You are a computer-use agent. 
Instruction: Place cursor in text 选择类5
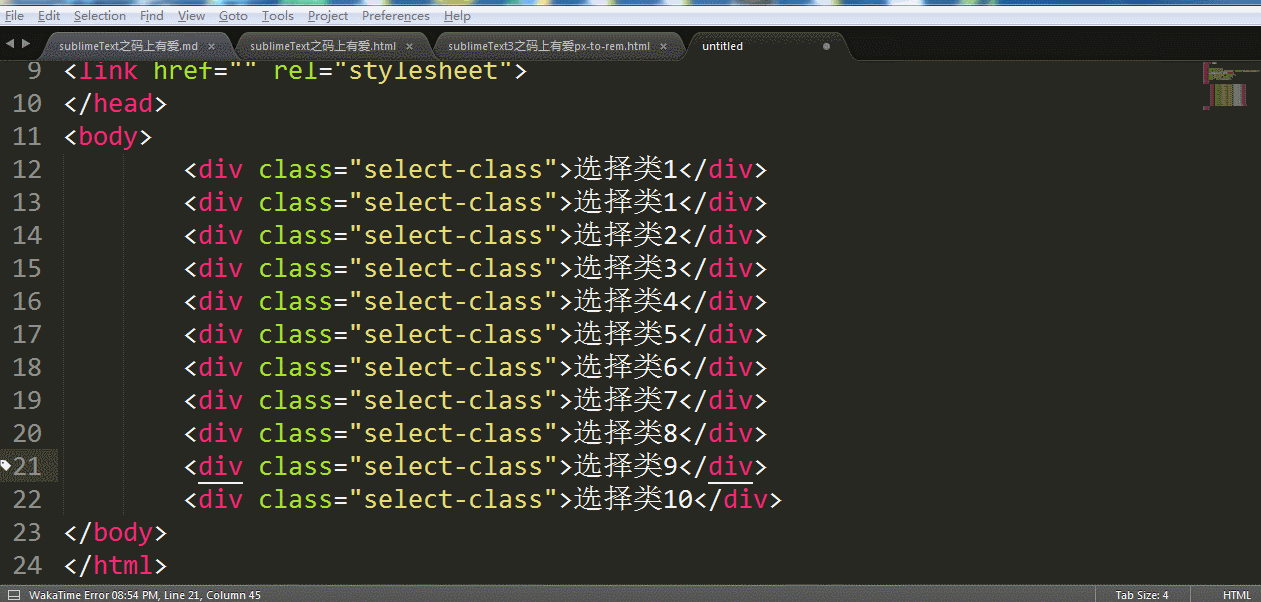coord(626,334)
